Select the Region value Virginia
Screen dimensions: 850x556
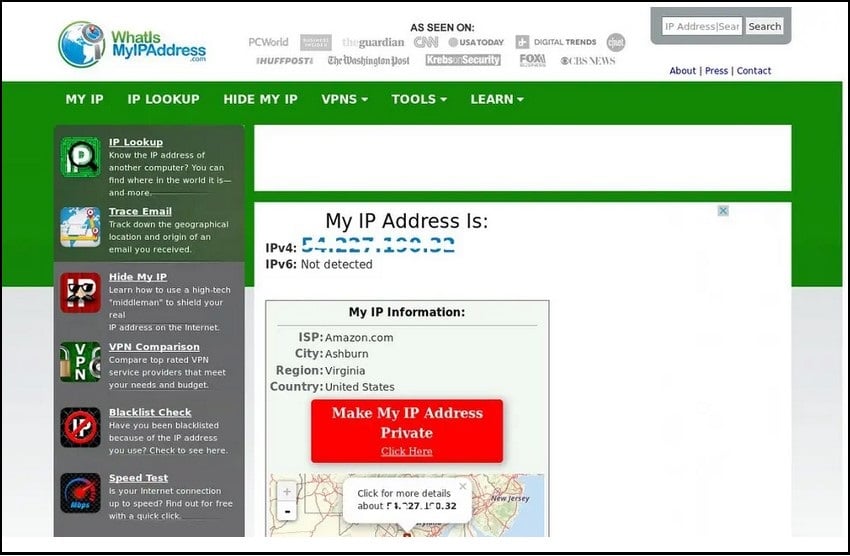(x=345, y=371)
